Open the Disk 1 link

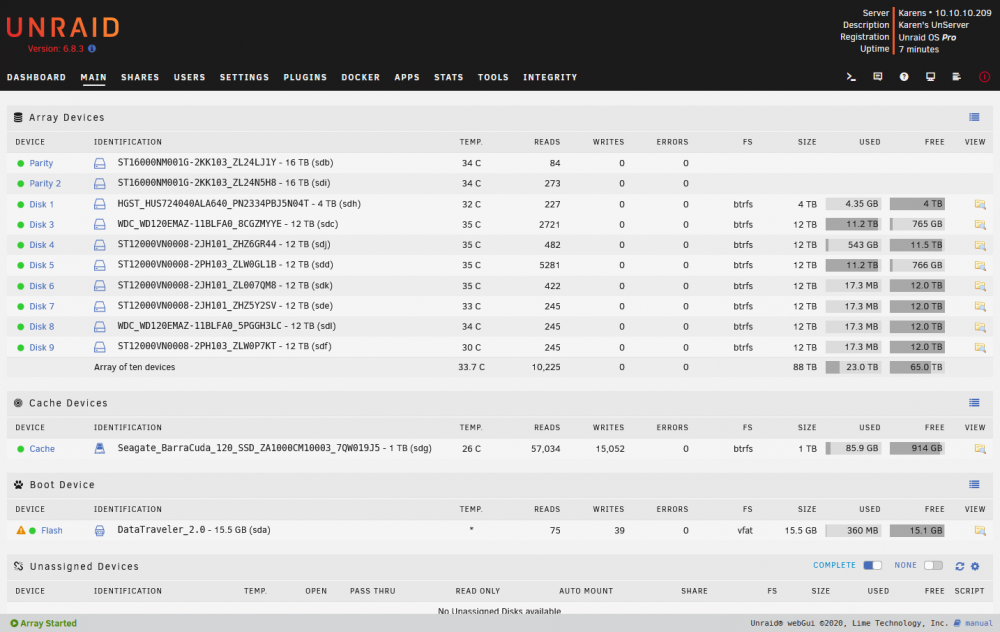pos(41,205)
